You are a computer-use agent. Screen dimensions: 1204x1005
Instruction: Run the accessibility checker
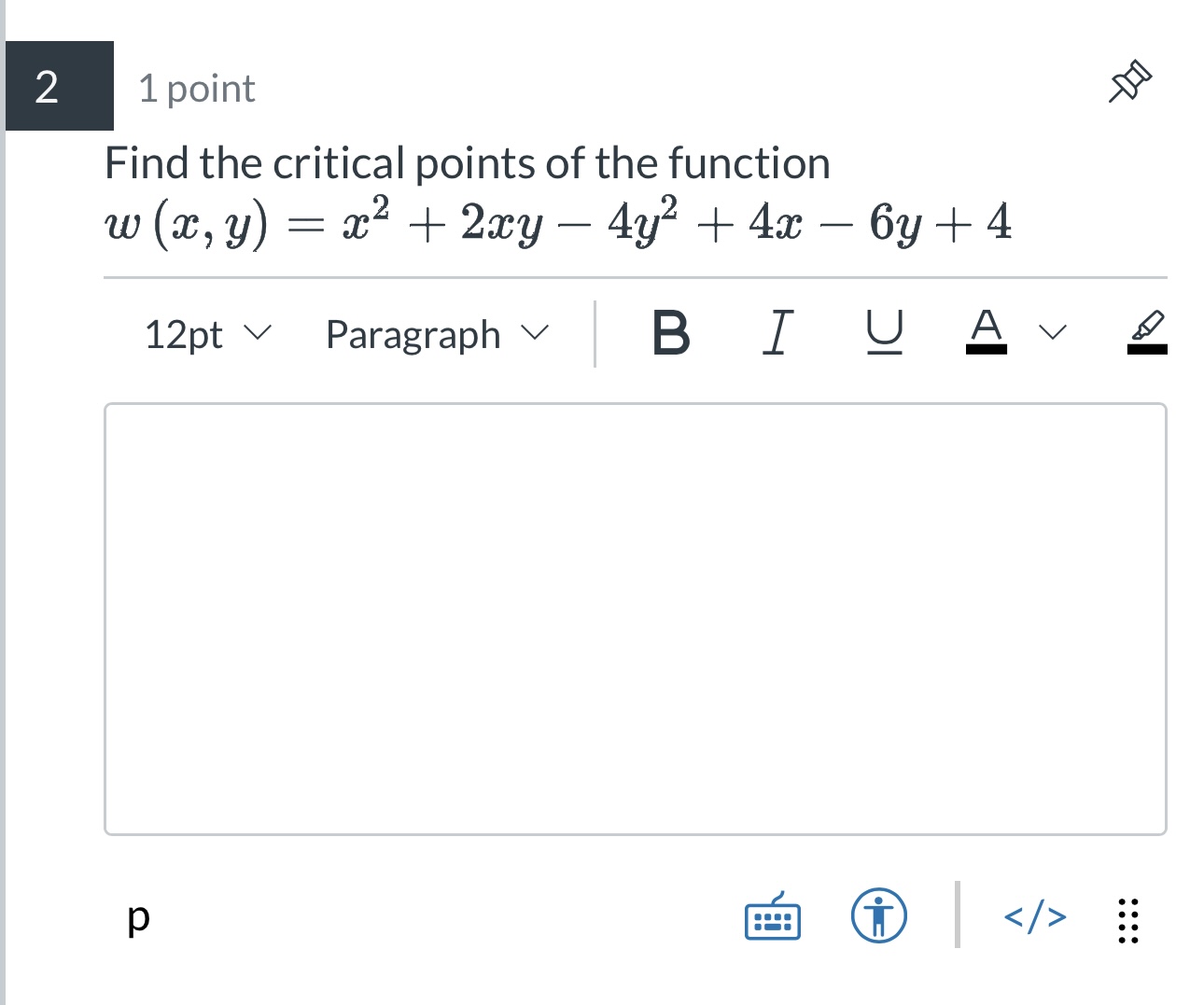pyautogui.click(x=877, y=916)
